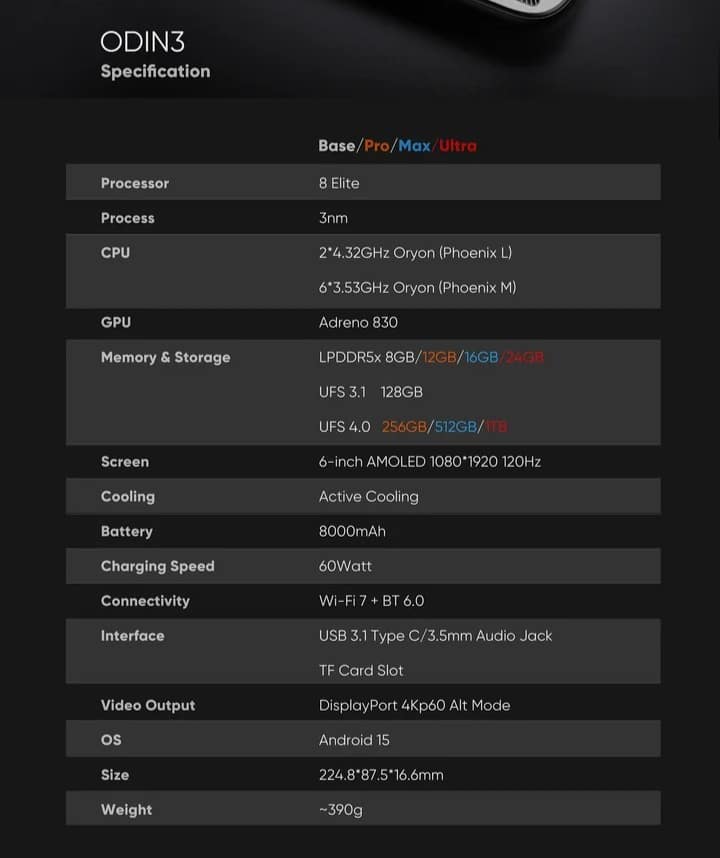Click the Wi-Fi 7 + BT 6.0 text

pyautogui.click(x=371, y=601)
